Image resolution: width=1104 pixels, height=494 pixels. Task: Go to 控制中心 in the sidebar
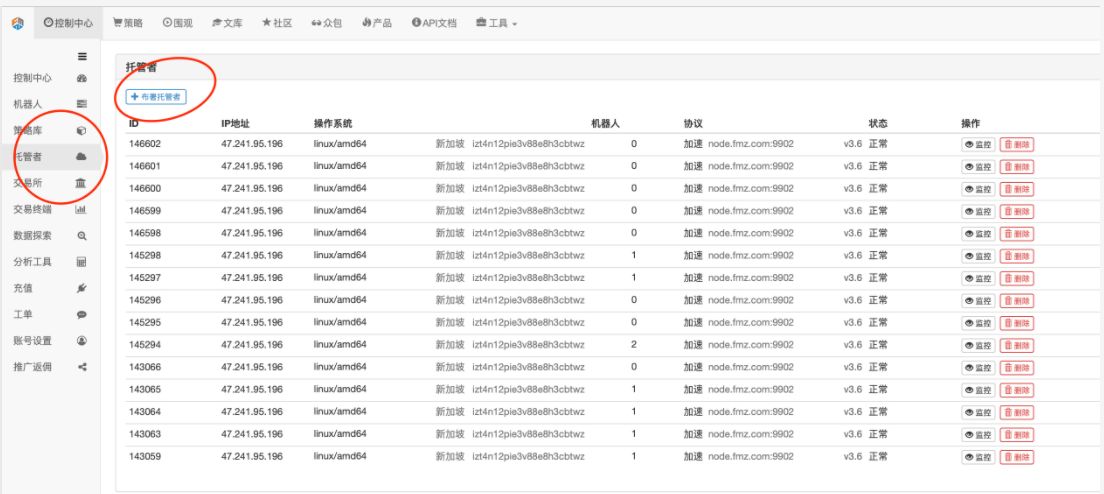(x=32, y=78)
